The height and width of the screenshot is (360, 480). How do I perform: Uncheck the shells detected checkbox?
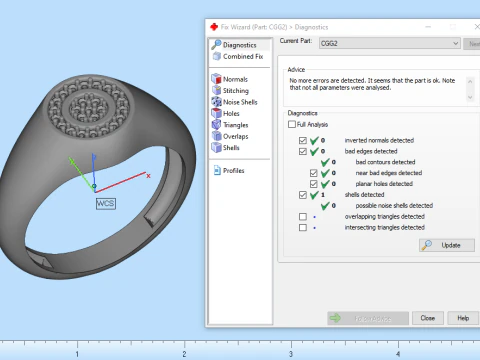click(303, 195)
